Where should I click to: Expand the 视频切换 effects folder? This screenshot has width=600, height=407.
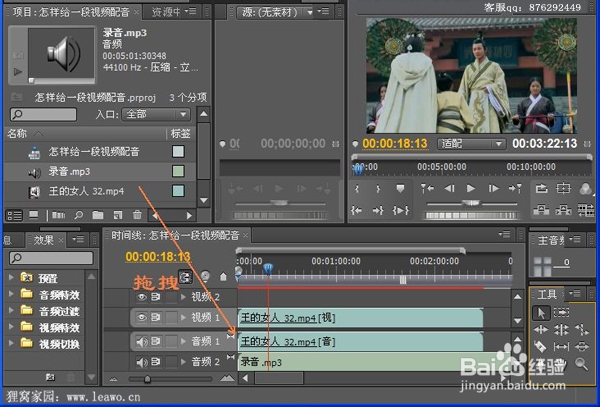click(x=11, y=343)
